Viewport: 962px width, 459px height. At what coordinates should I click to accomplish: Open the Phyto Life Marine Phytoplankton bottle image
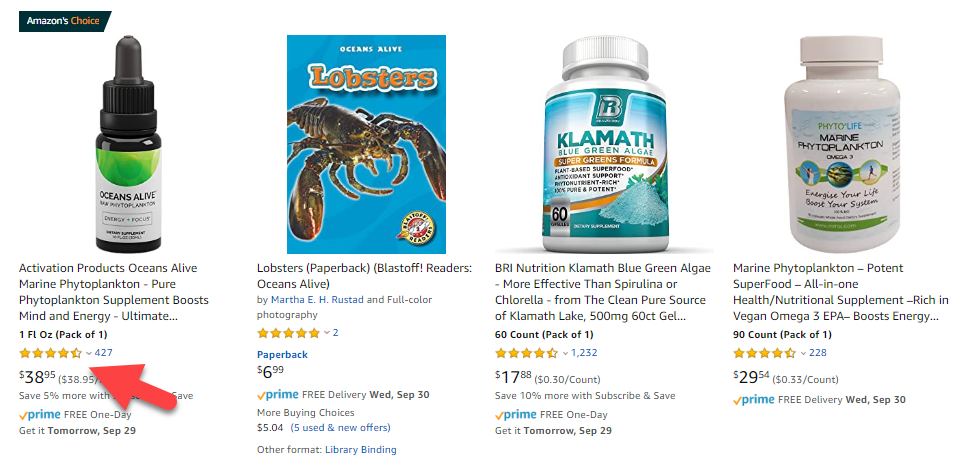842,144
